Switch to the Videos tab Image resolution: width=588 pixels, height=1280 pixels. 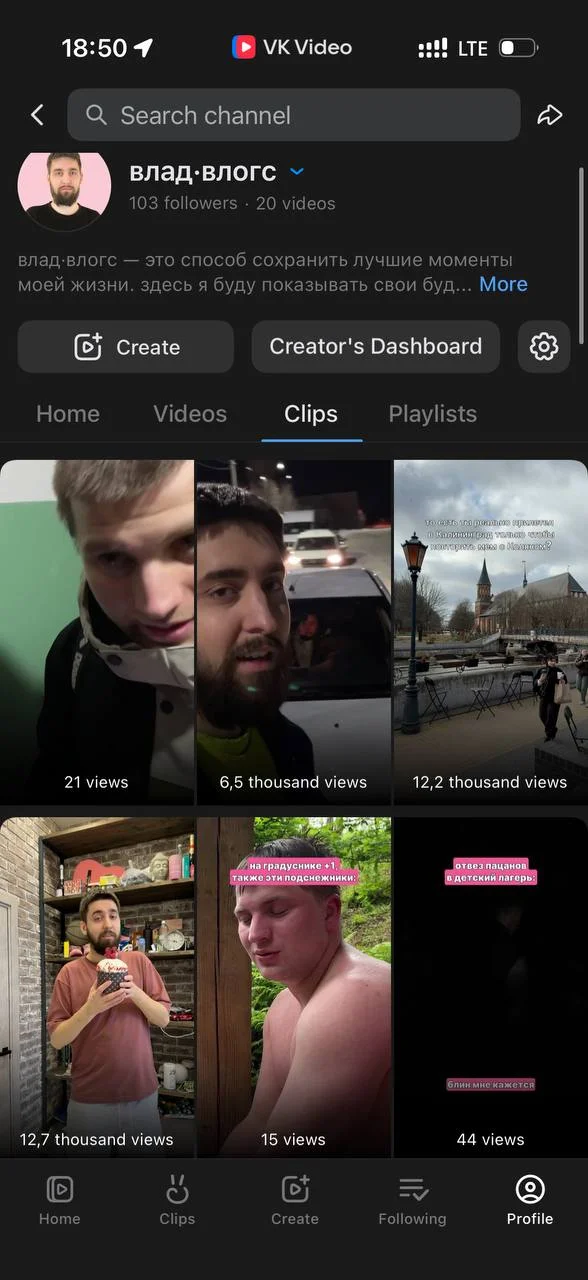pyautogui.click(x=190, y=414)
